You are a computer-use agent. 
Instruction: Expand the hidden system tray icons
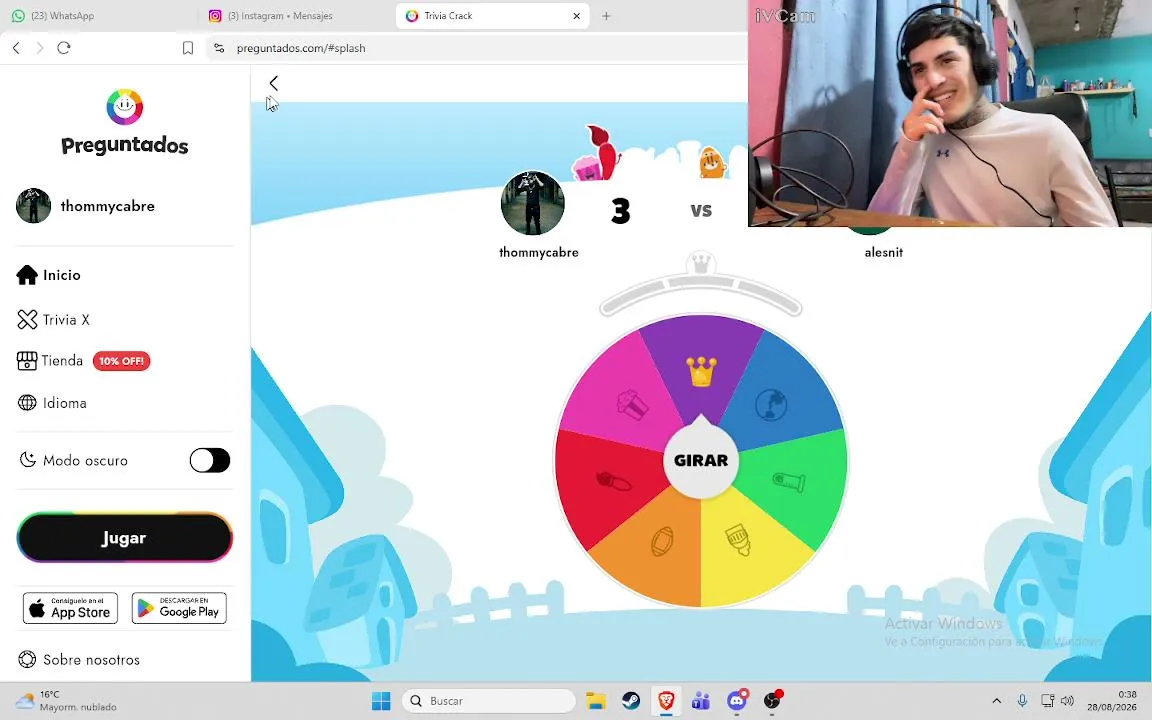coord(996,701)
